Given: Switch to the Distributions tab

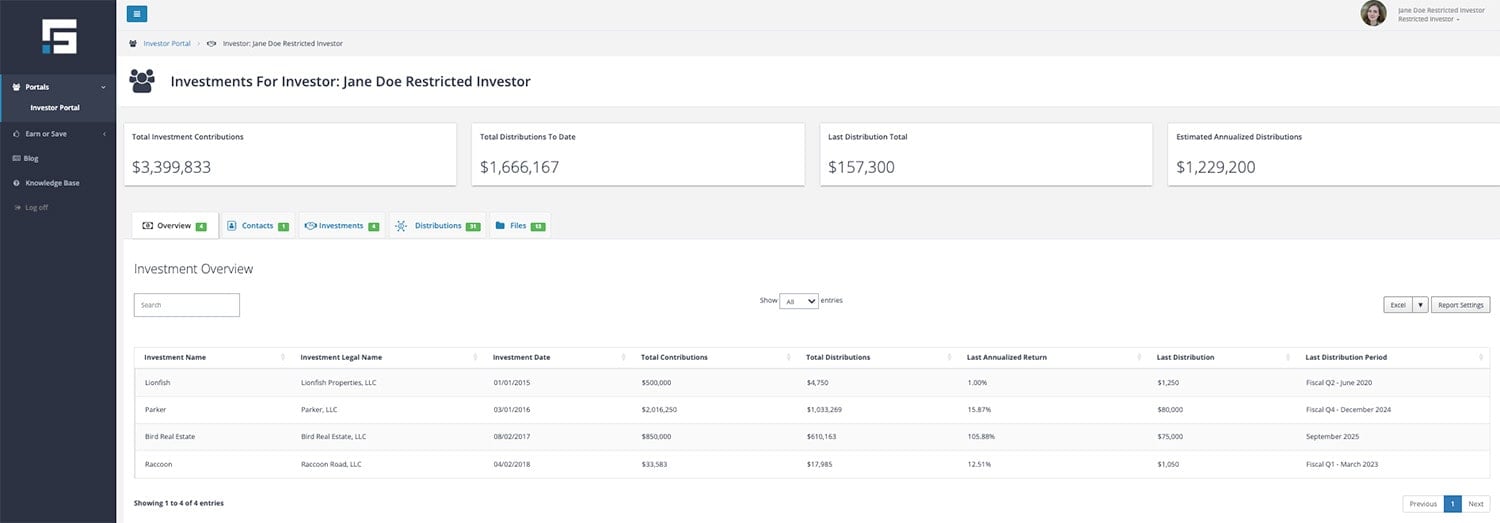Looking at the screenshot, I should coord(437,226).
